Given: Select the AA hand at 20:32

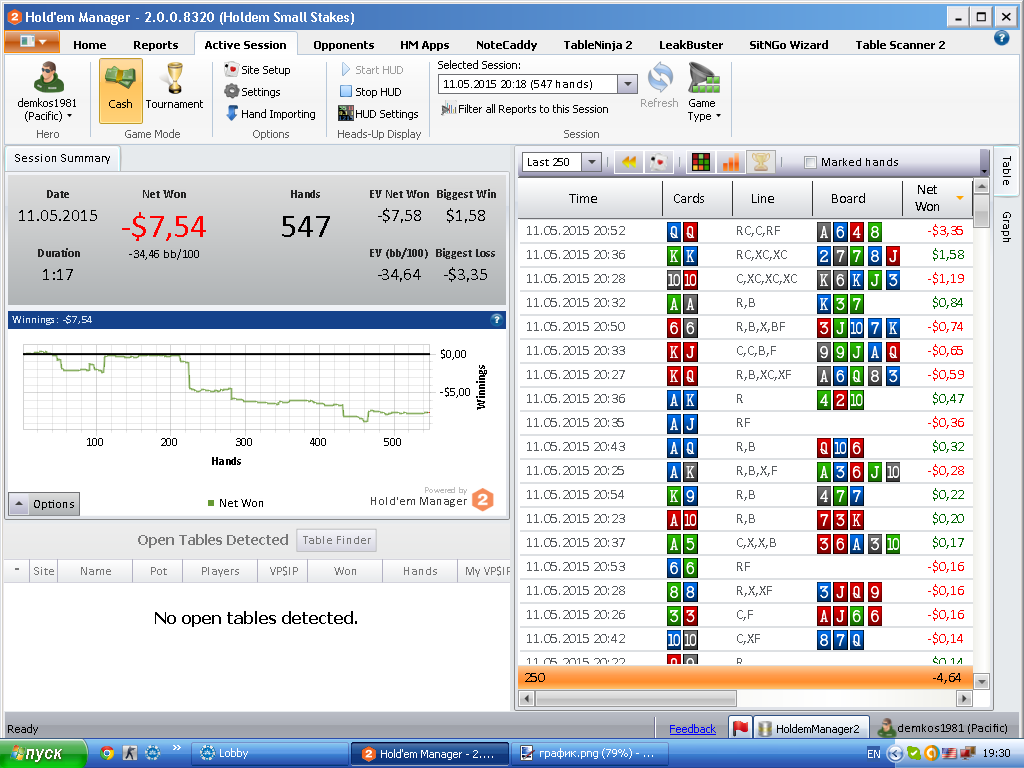Looking at the screenshot, I should tap(745, 303).
